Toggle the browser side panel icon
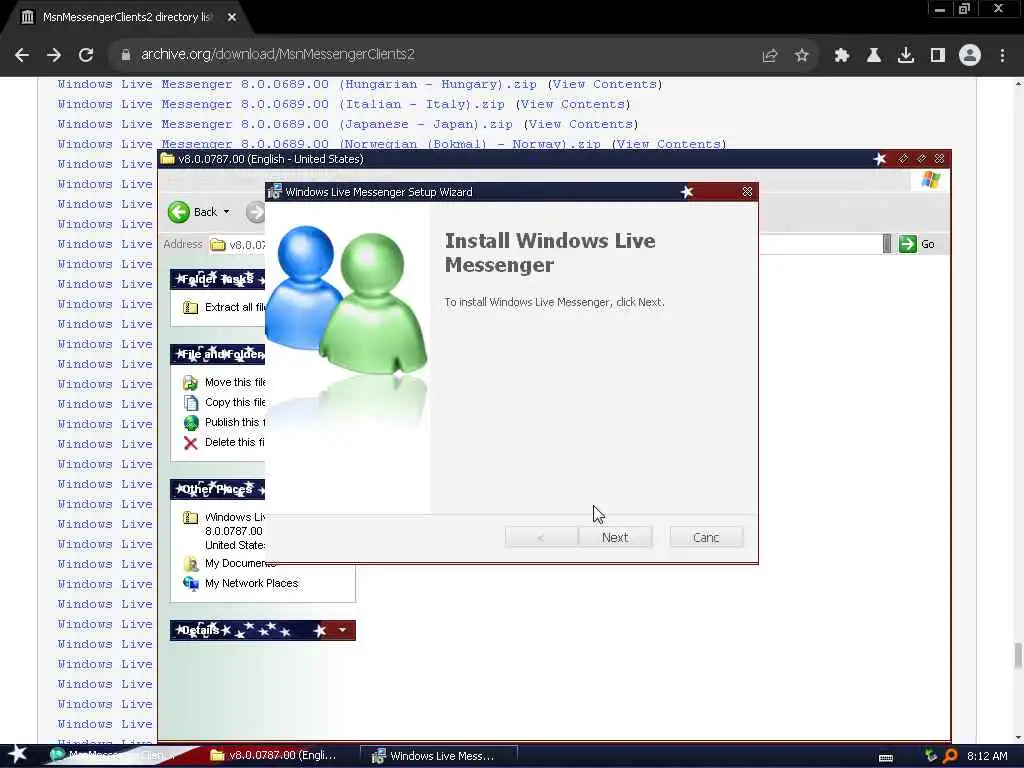Viewport: 1024px width, 768px height. click(938, 56)
